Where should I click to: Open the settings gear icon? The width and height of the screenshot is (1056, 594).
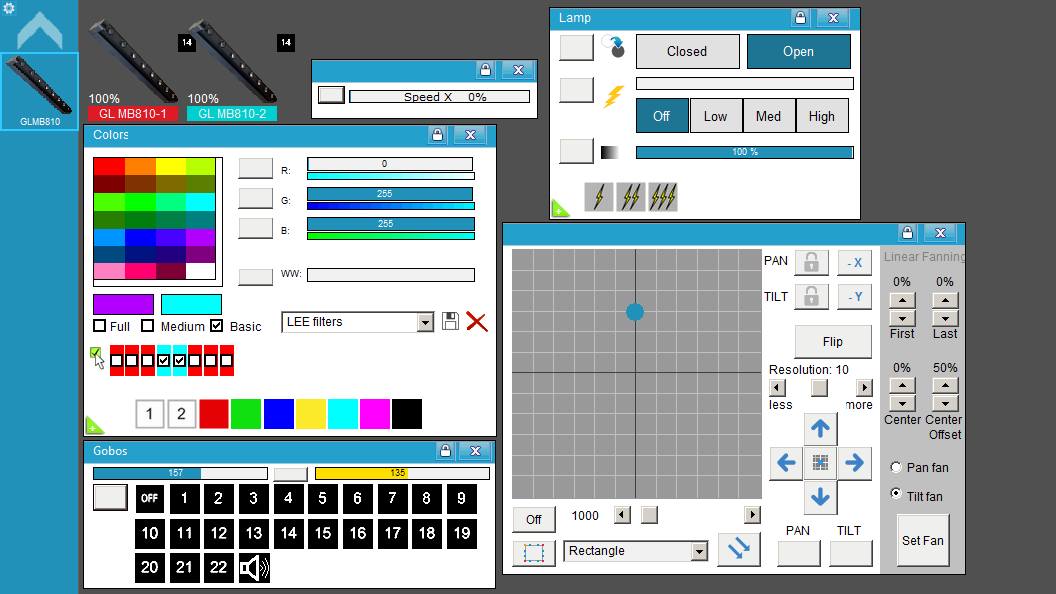pos(9,7)
